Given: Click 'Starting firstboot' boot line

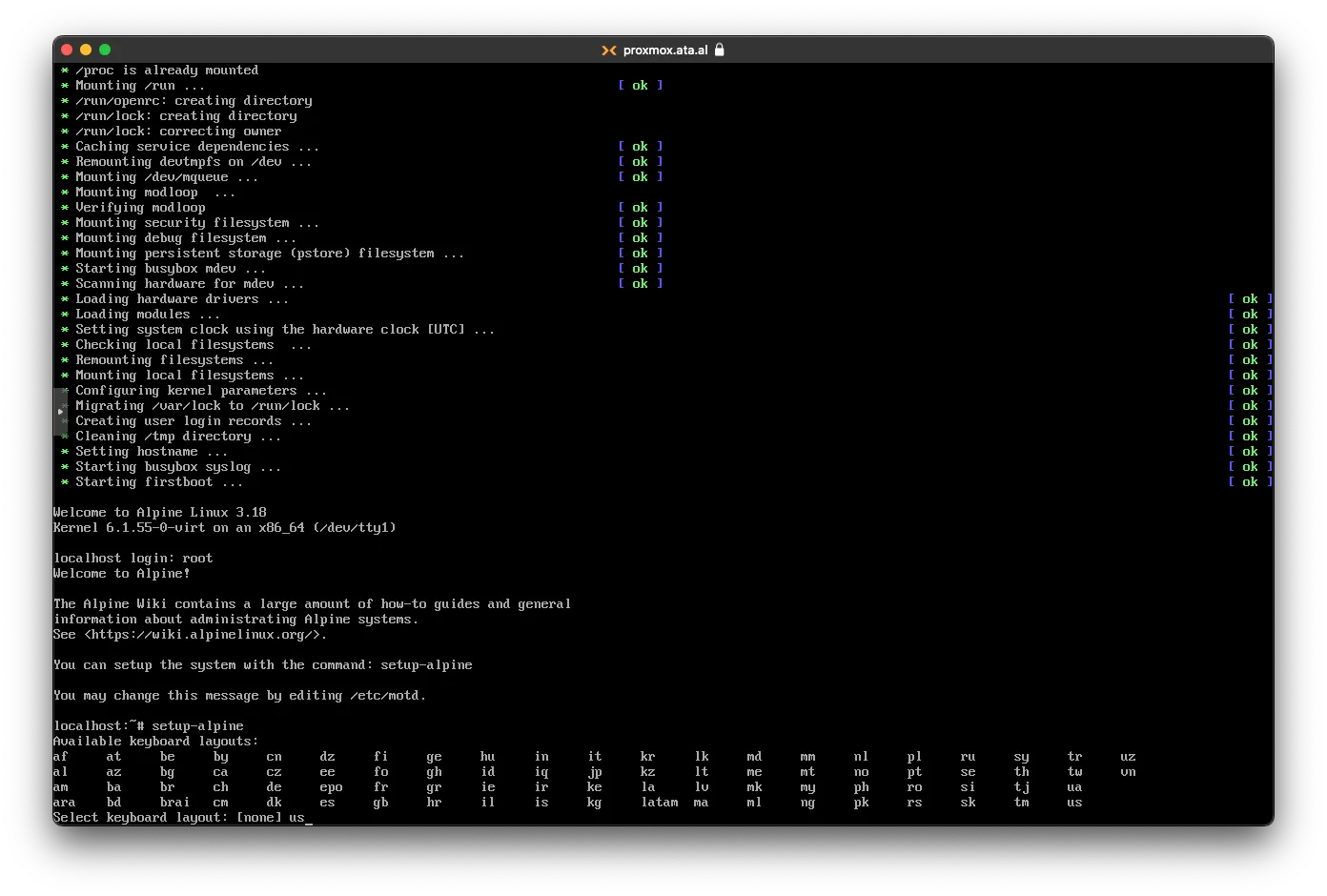Looking at the screenshot, I should 153,482.
